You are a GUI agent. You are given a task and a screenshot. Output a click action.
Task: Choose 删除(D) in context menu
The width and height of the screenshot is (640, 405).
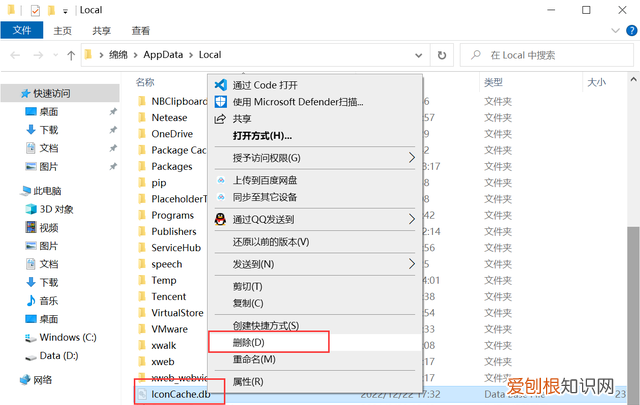click(315, 342)
